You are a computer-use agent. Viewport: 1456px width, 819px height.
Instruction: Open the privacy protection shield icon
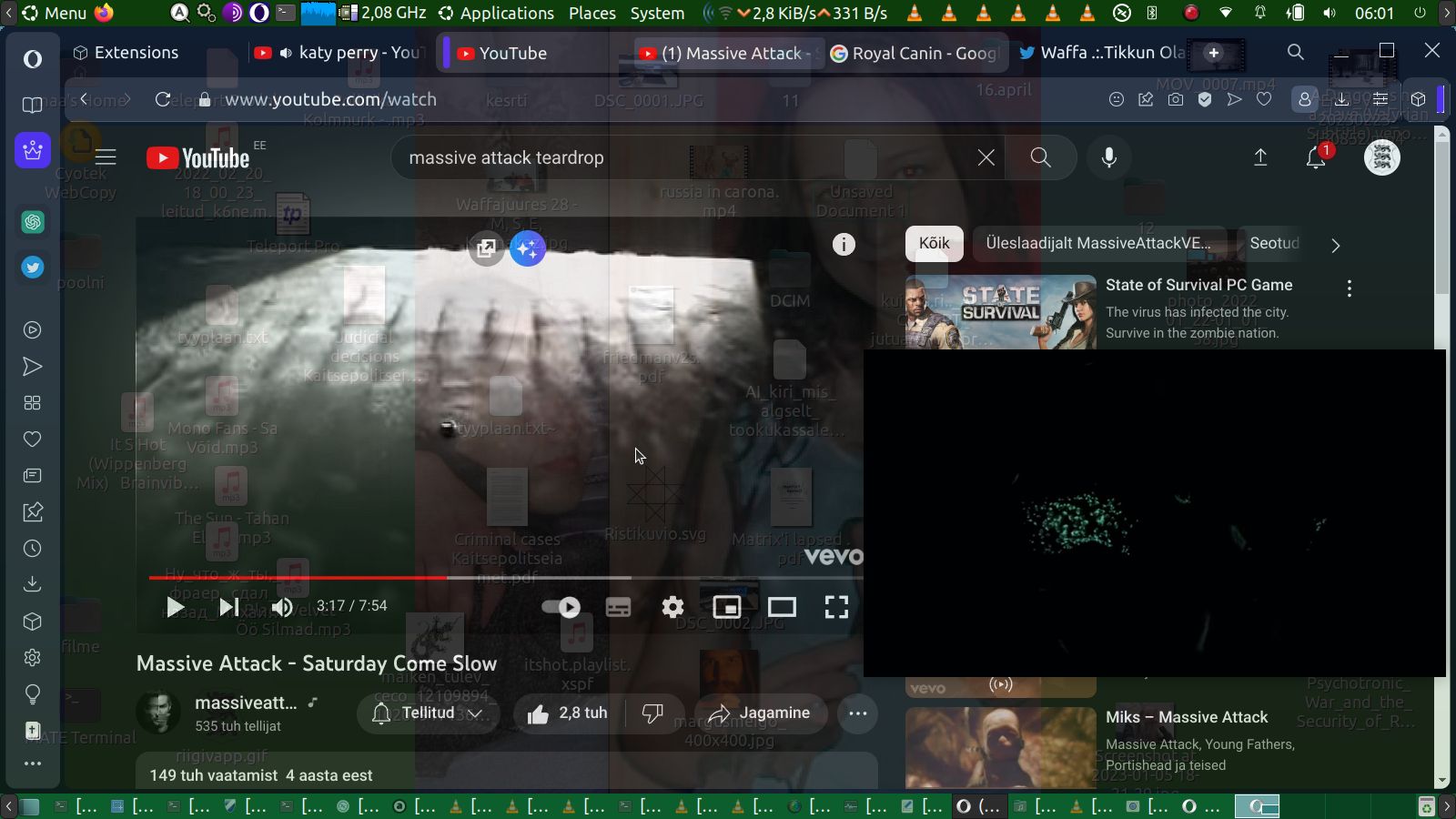click(x=1205, y=99)
